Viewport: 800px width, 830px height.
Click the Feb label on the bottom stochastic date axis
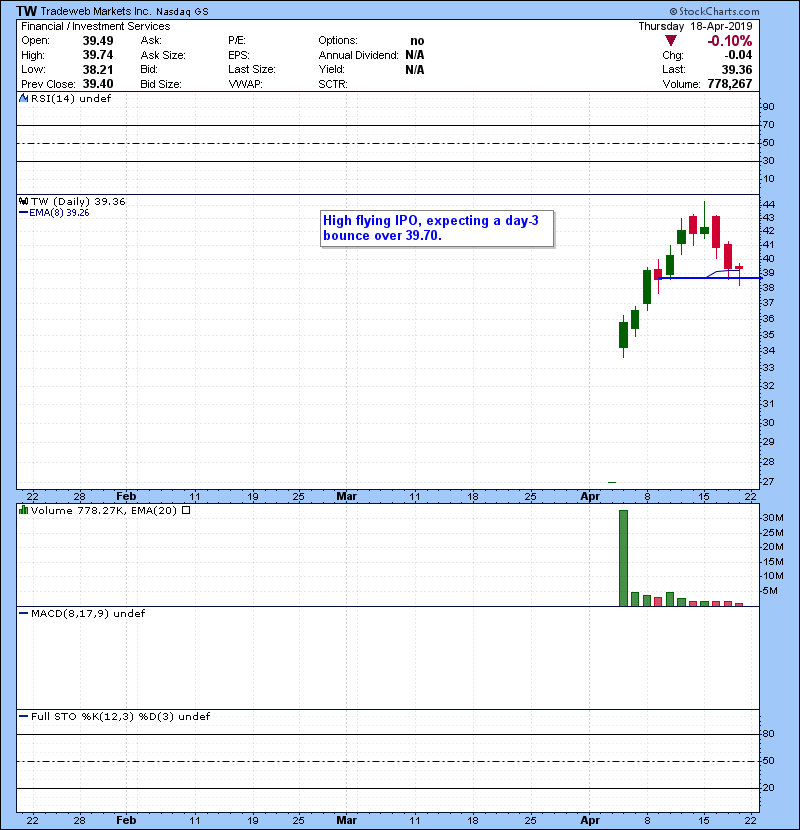tap(126, 820)
